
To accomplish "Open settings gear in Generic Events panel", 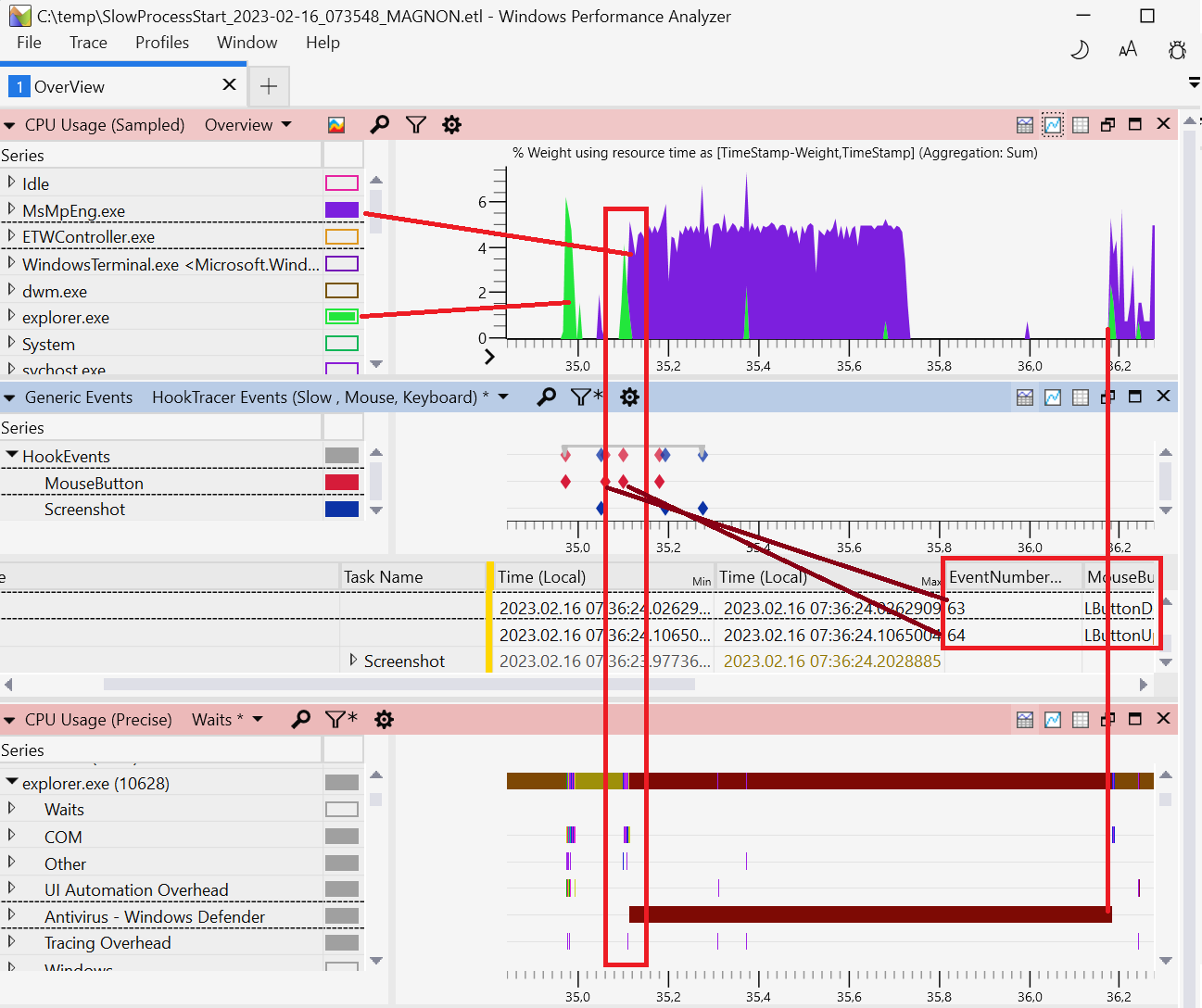I will pos(629,397).
